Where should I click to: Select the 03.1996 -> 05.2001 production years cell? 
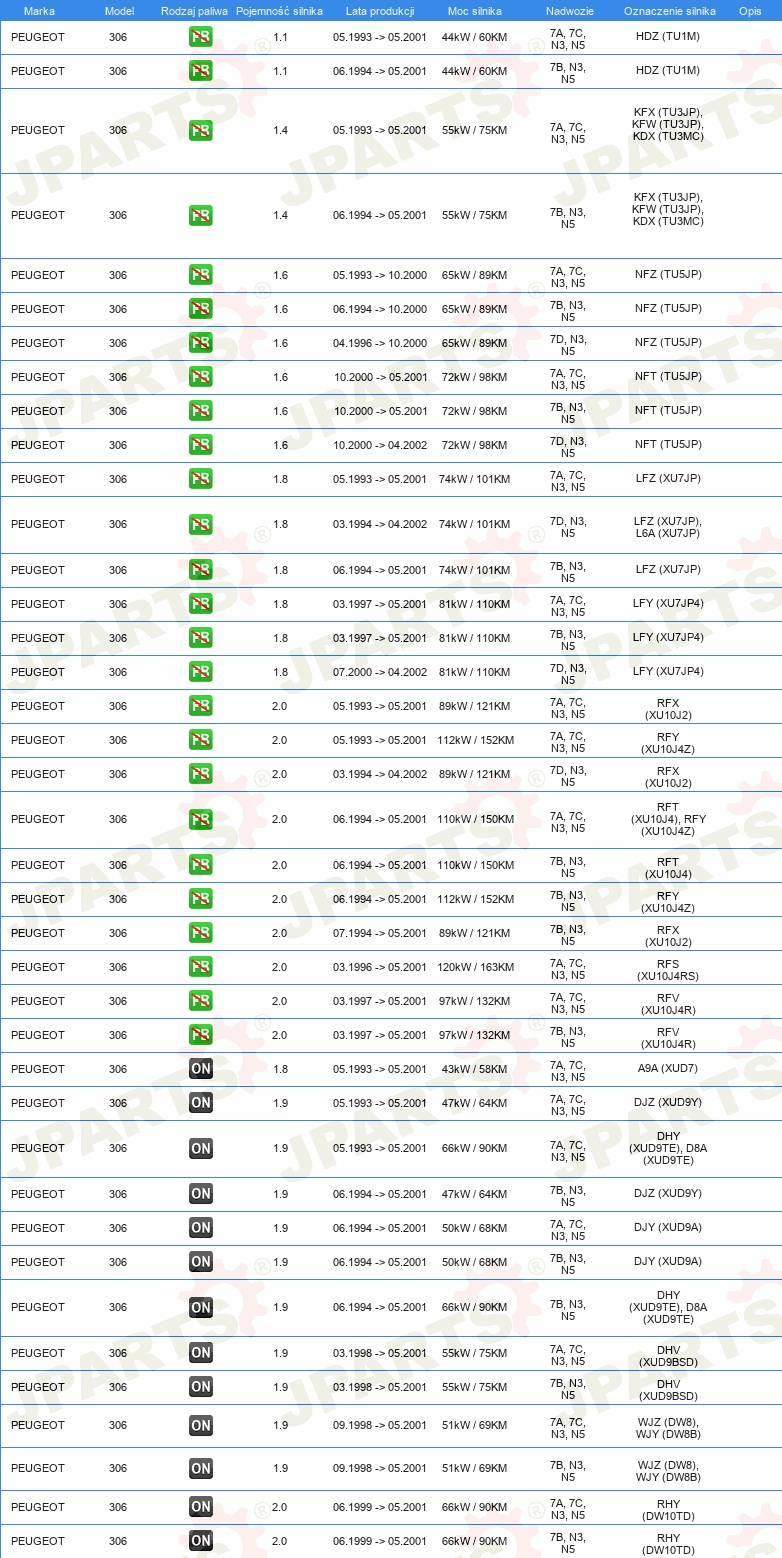pos(380,967)
